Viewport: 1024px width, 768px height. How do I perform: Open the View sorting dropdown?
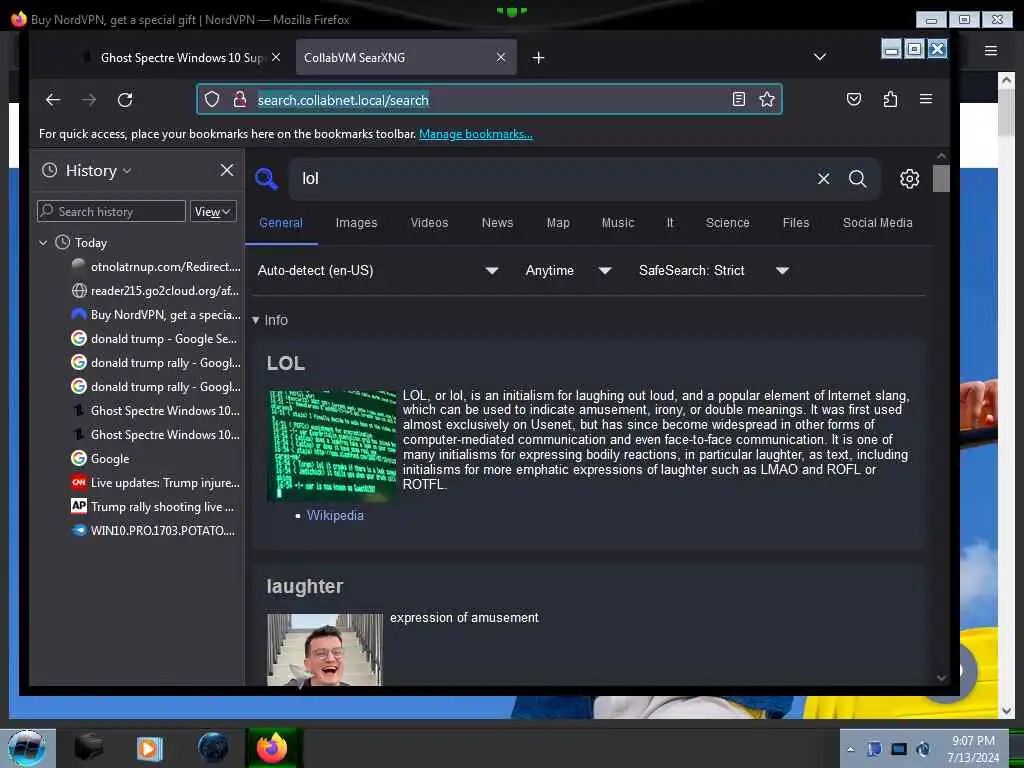[213, 212]
